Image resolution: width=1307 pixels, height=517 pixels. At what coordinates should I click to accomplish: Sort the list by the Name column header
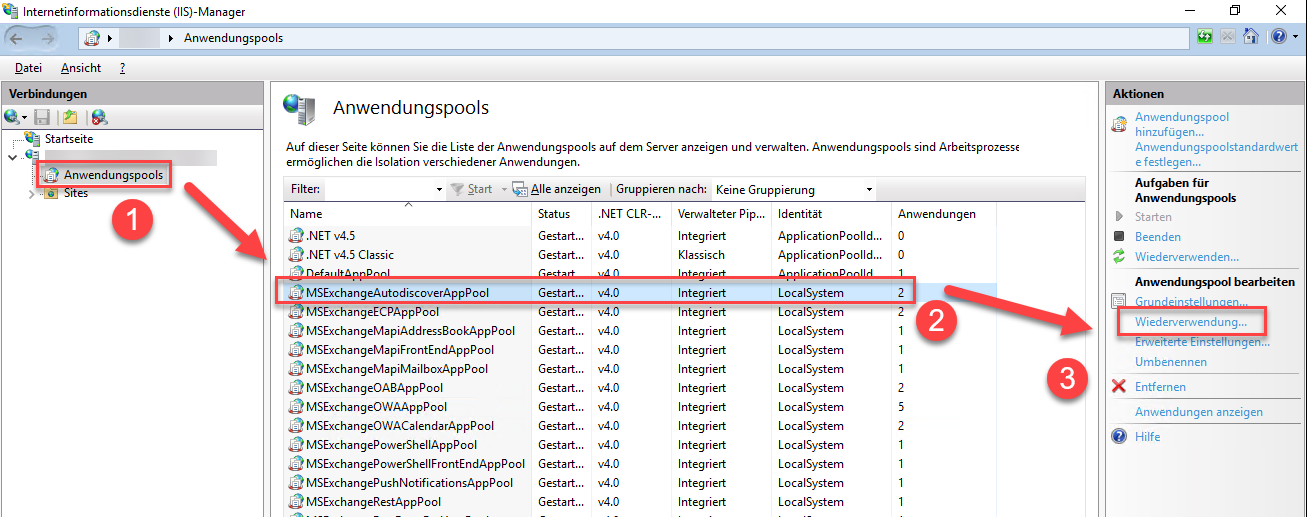coord(408,213)
